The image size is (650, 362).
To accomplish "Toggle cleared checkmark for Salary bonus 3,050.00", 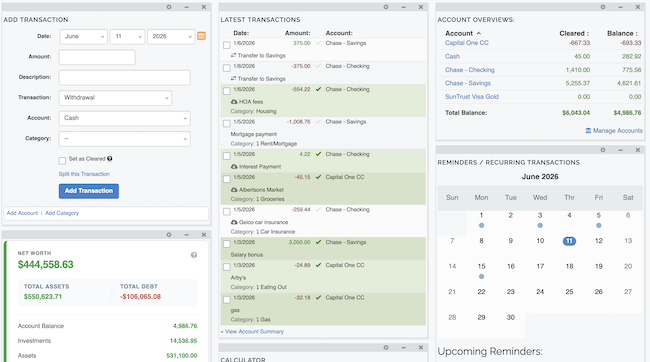I will tap(318, 242).
